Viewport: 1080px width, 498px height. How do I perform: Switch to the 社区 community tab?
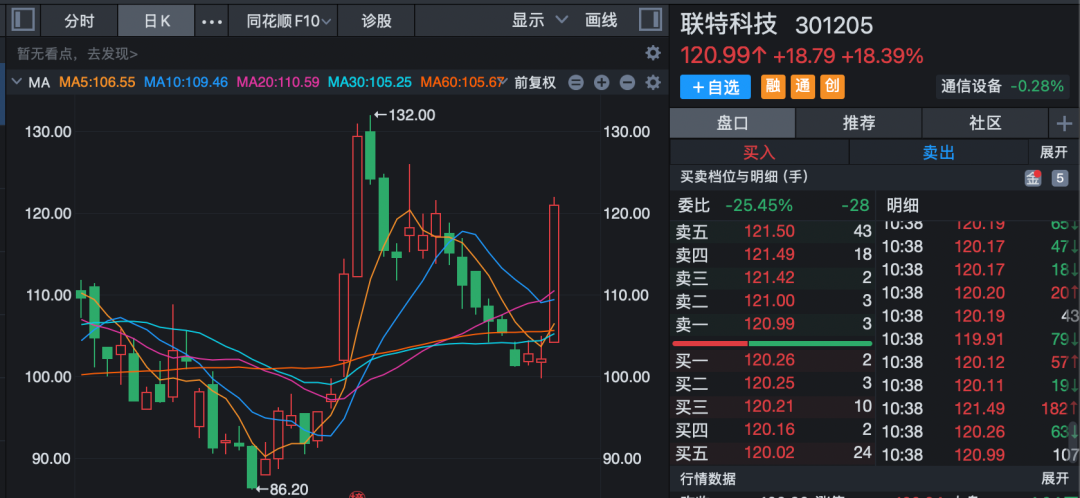pyautogui.click(x=985, y=123)
